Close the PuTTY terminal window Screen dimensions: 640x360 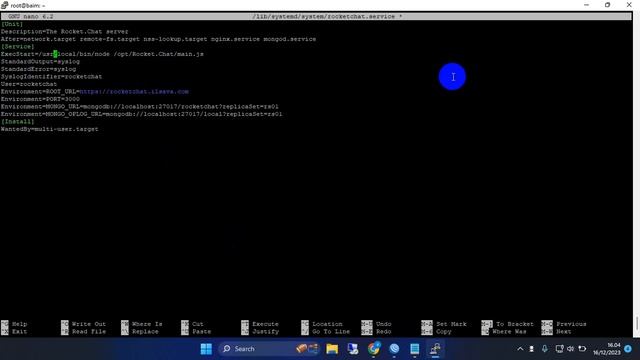point(629,5)
